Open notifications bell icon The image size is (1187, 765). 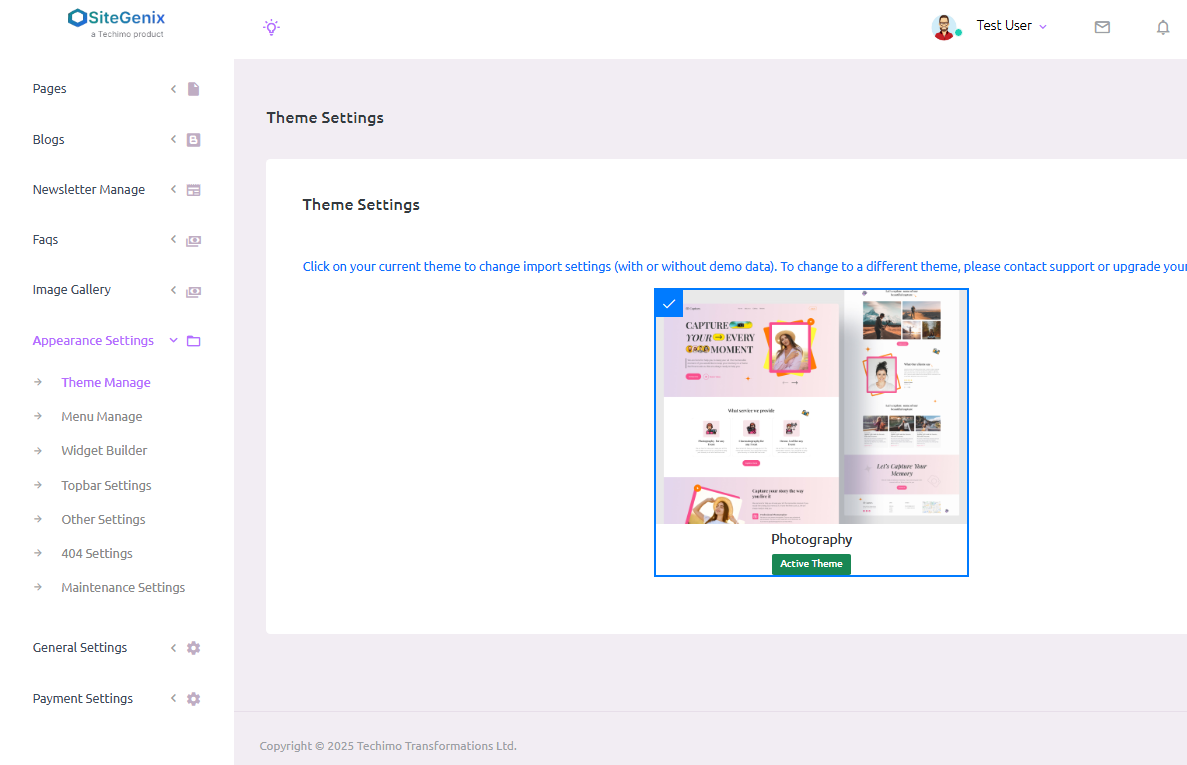coord(1163,27)
